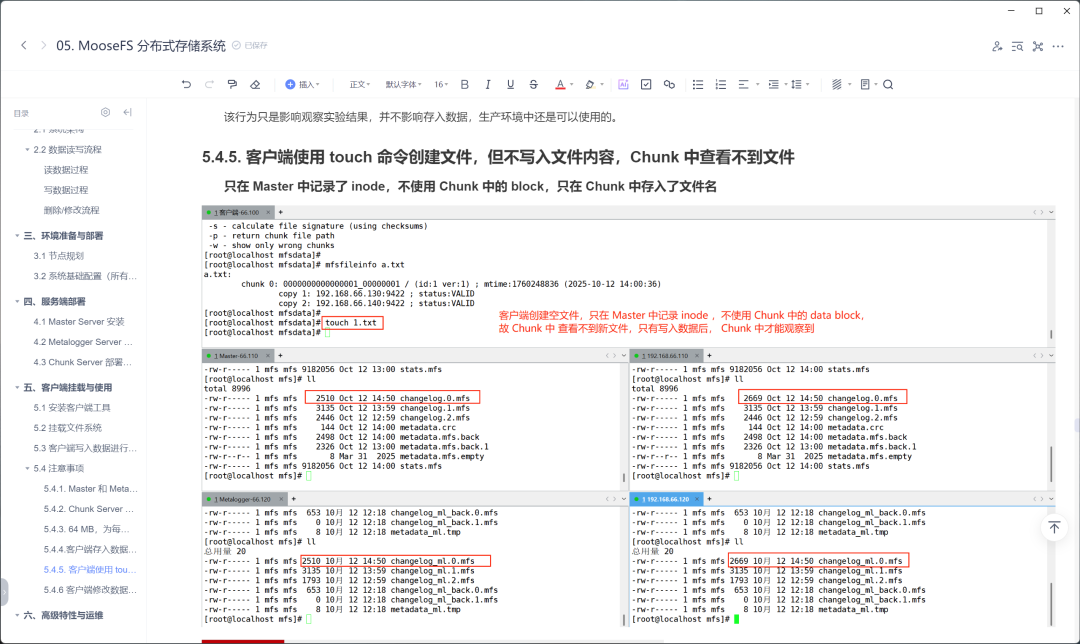Screen dimensions: 1080x644
Task: Open the share collaborators icon
Action: tap(997, 46)
